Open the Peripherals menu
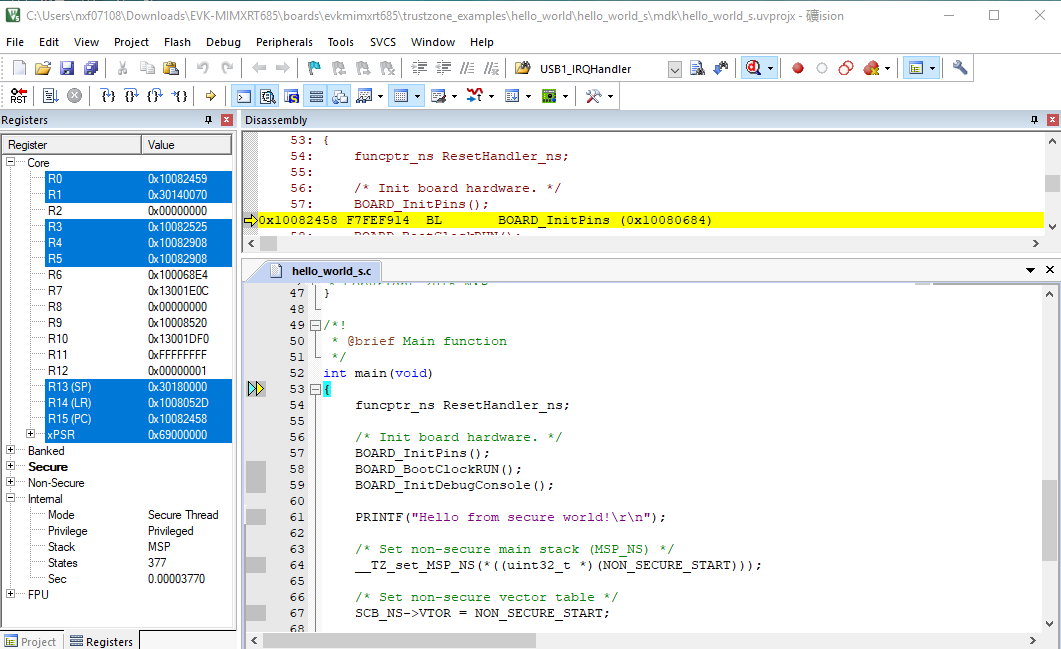The image size is (1061, 649). pos(284,42)
